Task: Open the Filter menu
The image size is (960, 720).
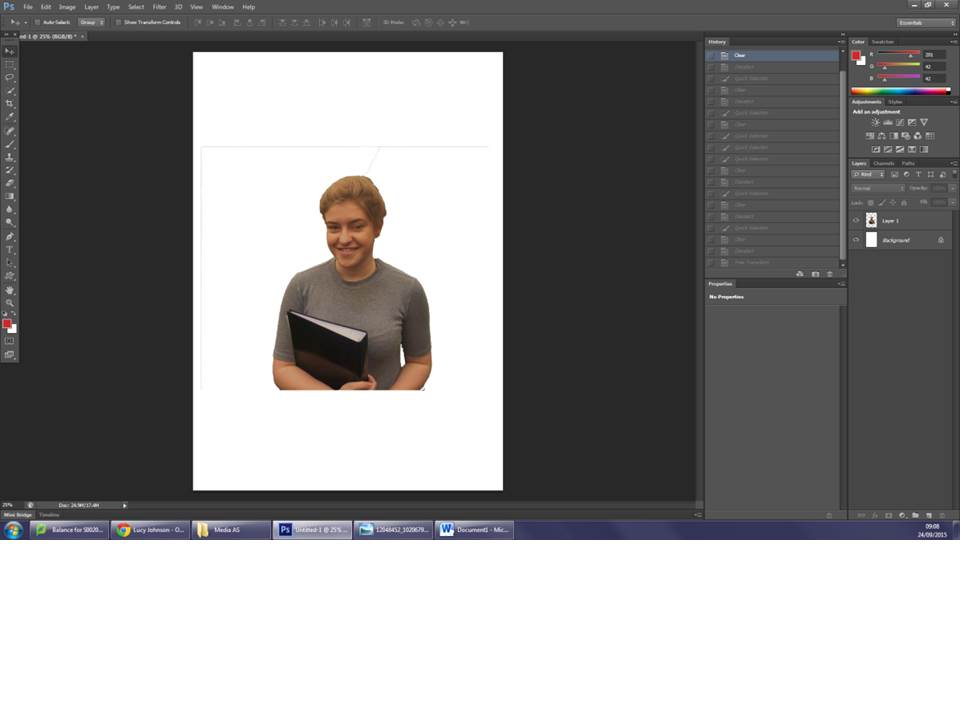Action: point(159,7)
